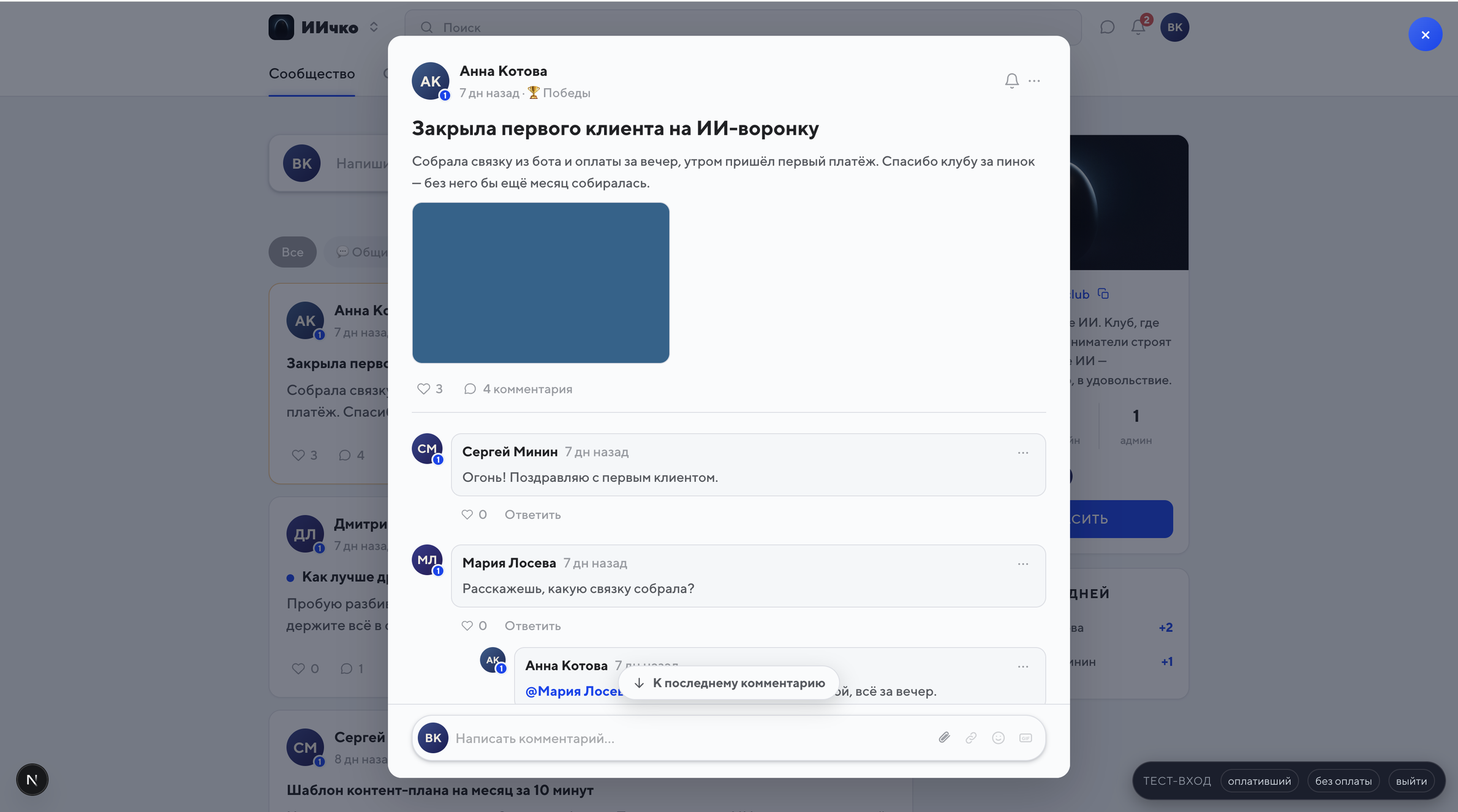The image size is (1458, 812).
Task: Click the AK avatar on the background feed card
Action: click(305, 320)
